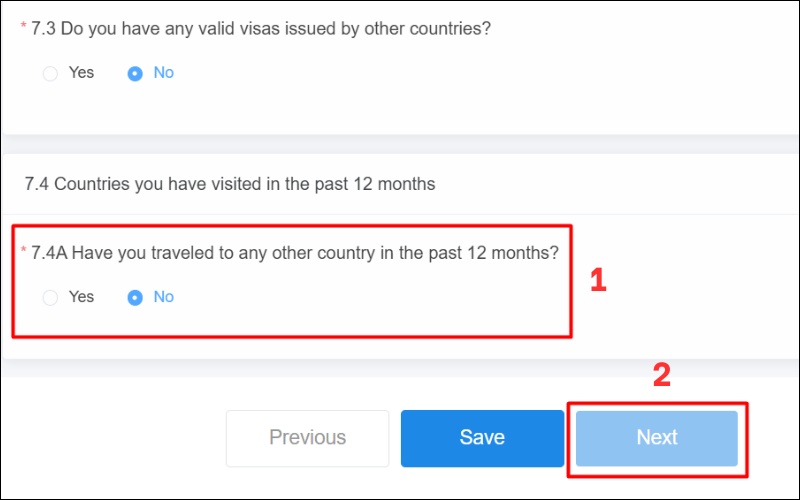Click the "Yes" label text under question 7.3
The image size is (800, 500).
[x=81, y=73]
